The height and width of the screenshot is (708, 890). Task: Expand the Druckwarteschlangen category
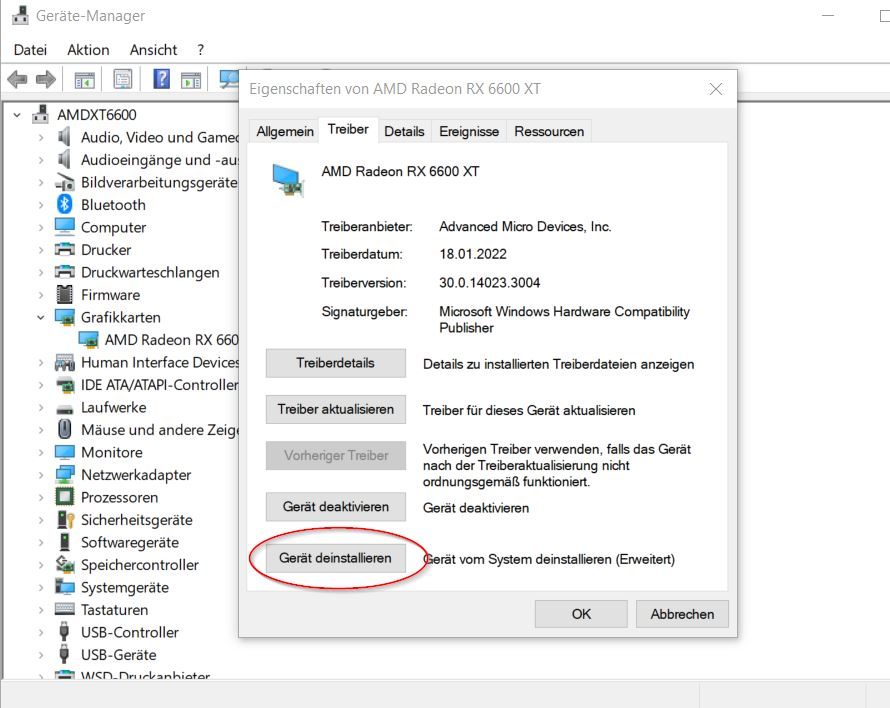coord(41,273)
